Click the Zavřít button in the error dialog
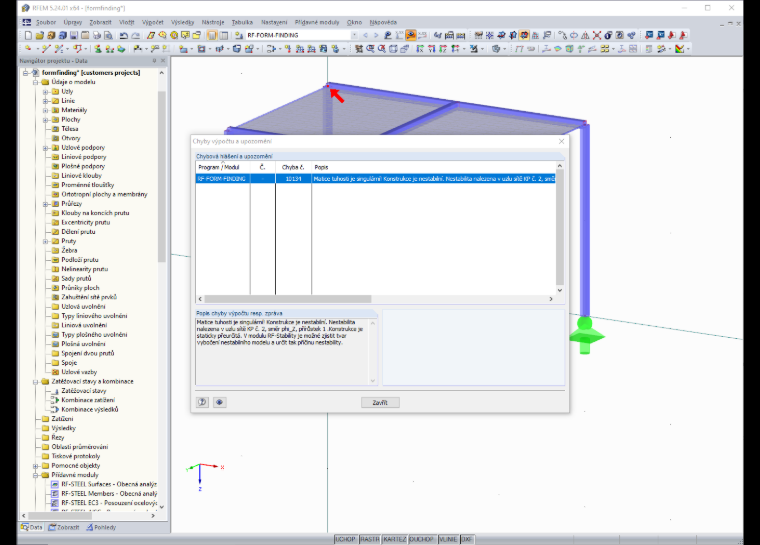Image resolution: width=760 pixels, height=545 pixels. [380, 402]
